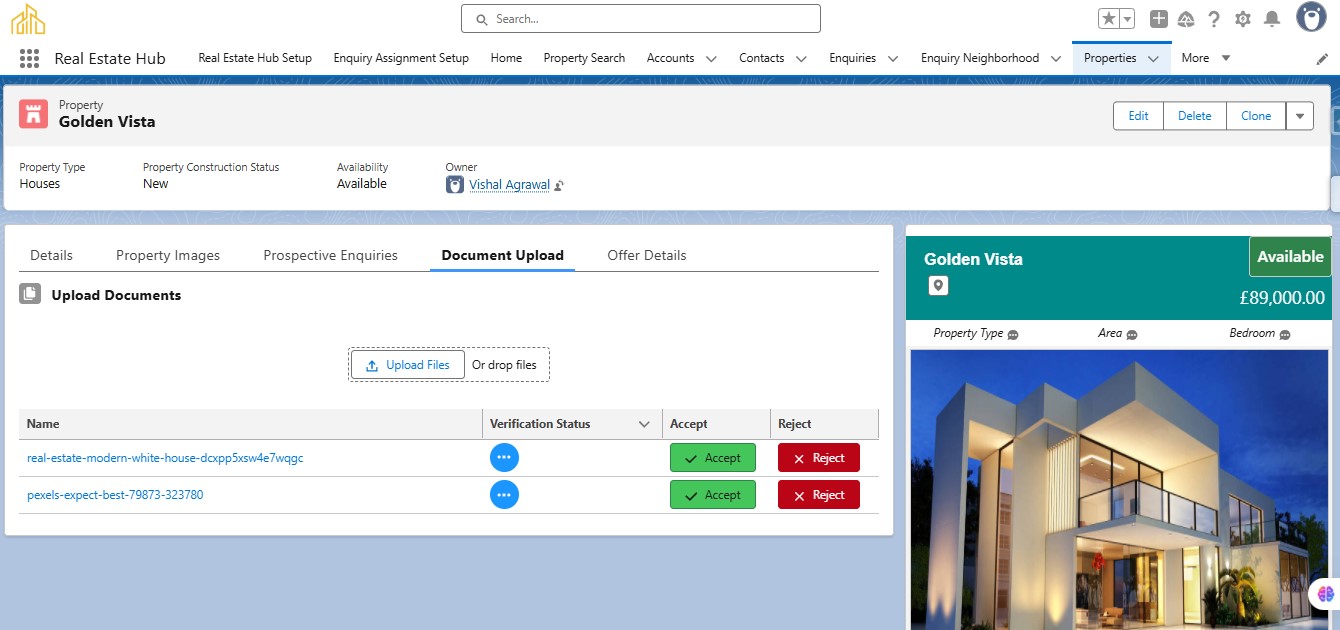Switch to the Property Images tab
The width and height of the screenshot is (1340, 630).
coord(168,255)
